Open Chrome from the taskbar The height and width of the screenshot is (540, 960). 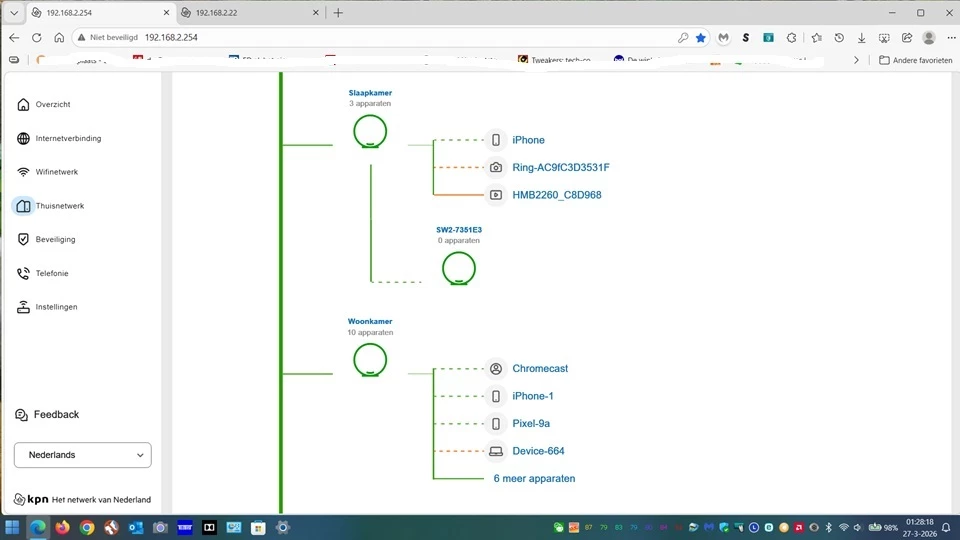click(x=87, y=527)
